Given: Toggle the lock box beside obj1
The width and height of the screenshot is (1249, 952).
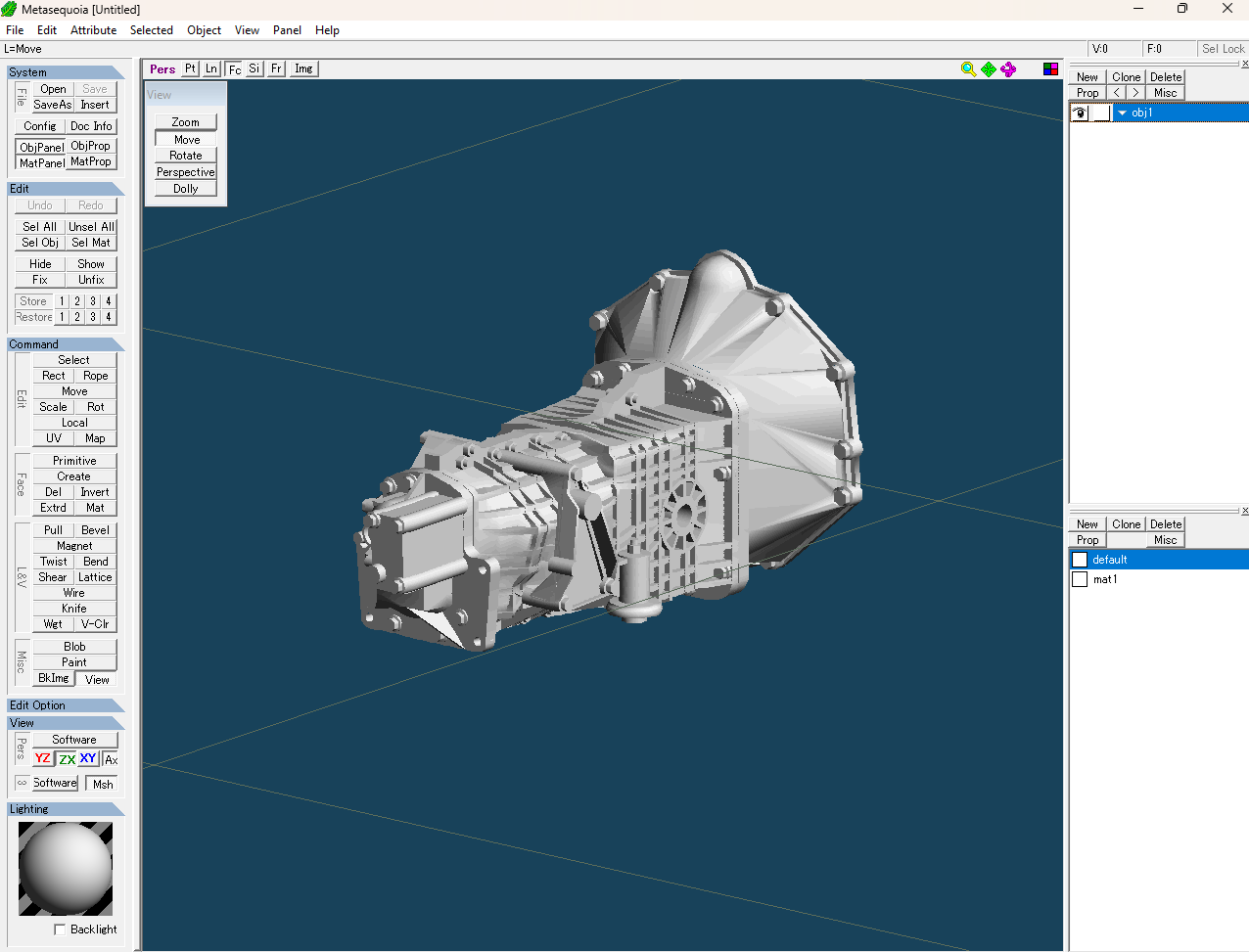Looking at the screenshot, I should tap(1101, 113).
